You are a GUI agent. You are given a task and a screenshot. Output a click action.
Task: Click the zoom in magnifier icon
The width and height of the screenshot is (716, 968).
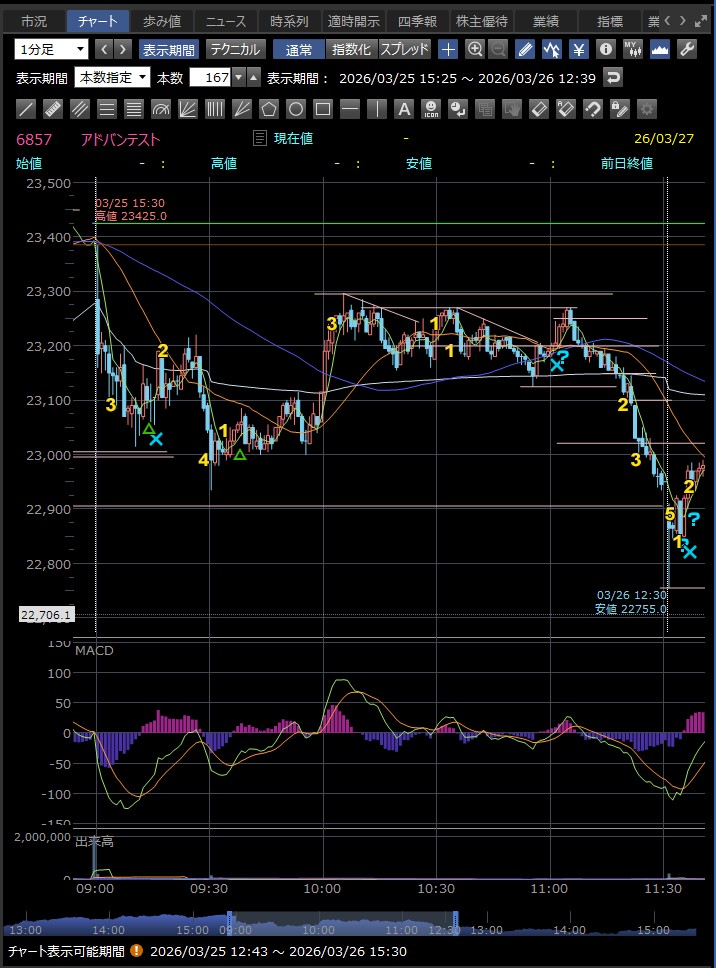click(475, 48)
